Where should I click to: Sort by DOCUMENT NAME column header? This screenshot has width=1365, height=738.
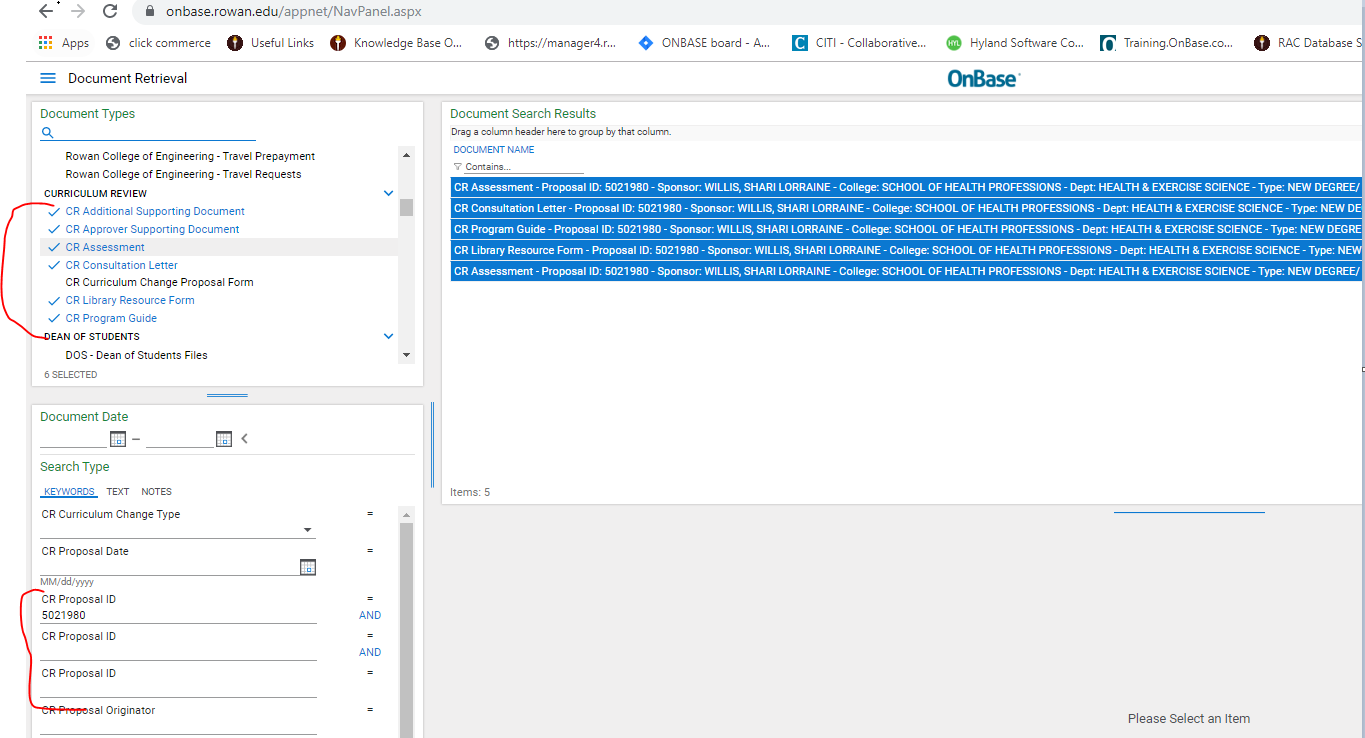coord(494,150)
